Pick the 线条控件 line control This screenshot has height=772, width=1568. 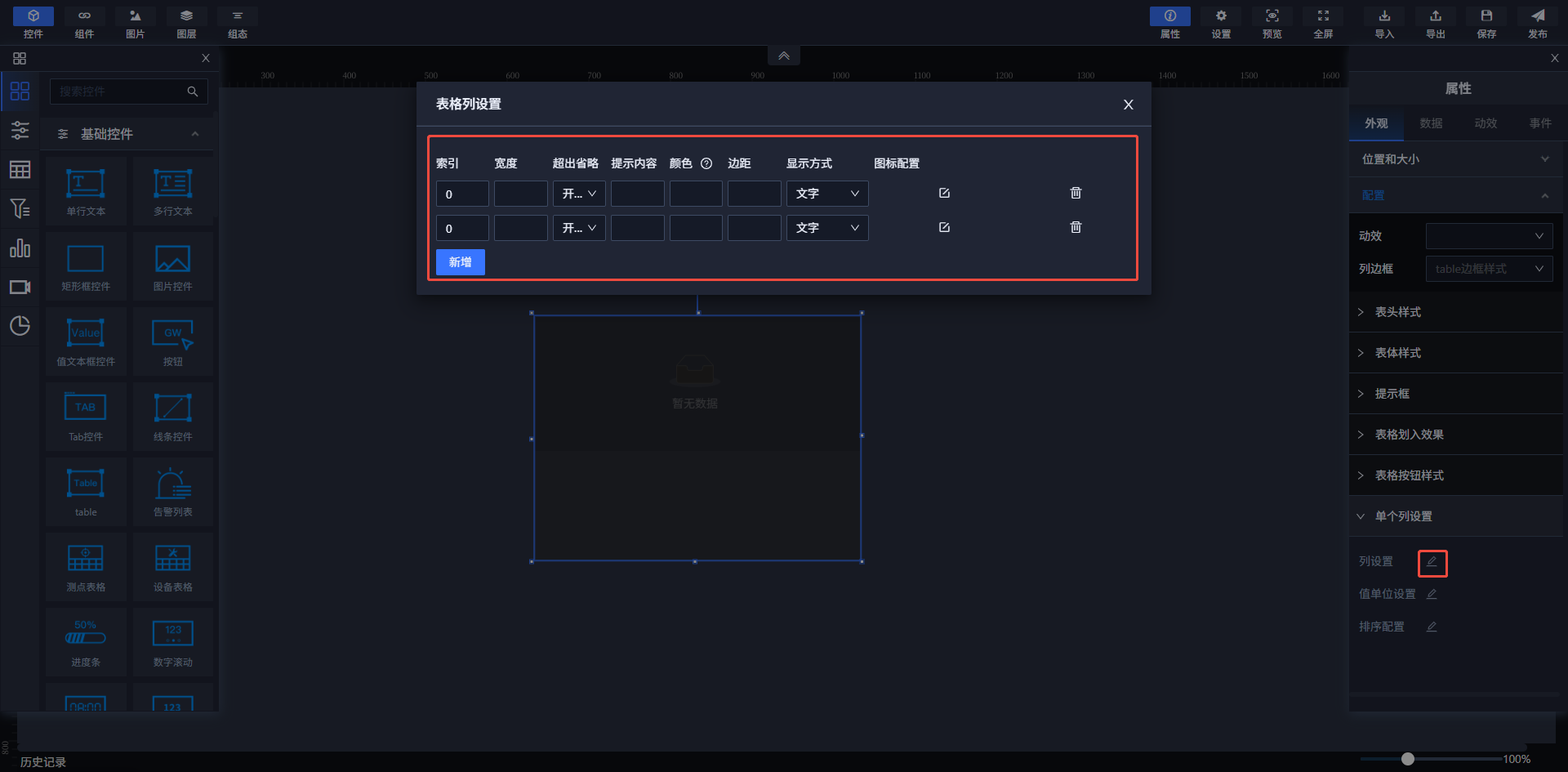(x=173, y=417)
